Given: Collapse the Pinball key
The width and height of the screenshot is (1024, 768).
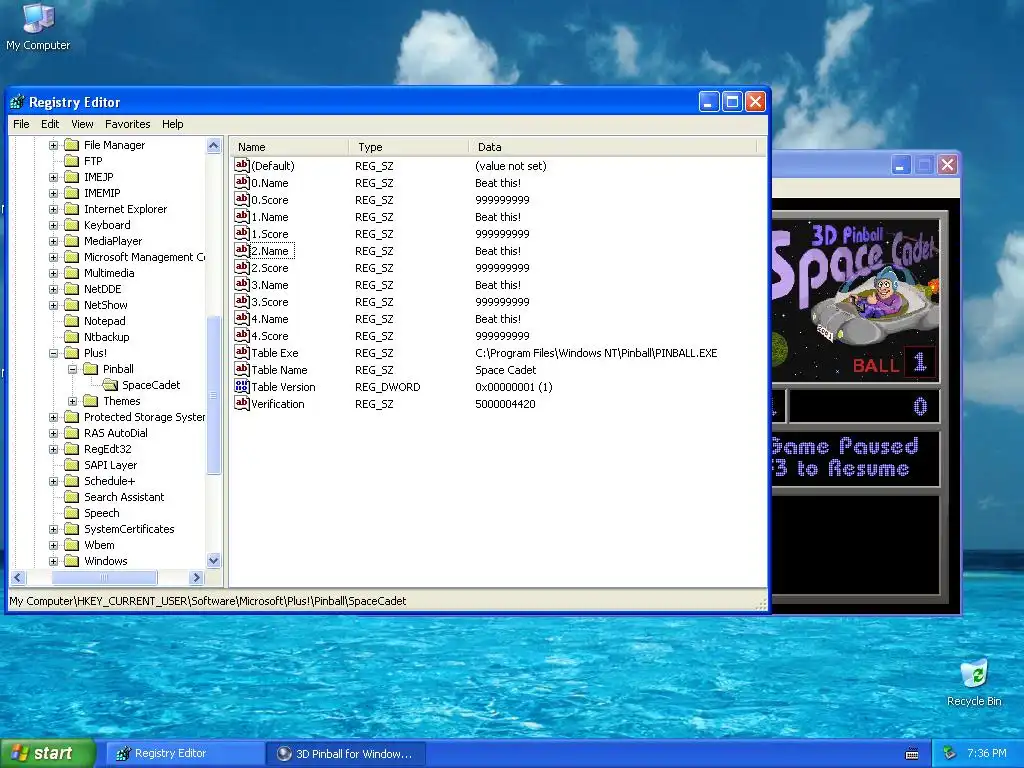Looking at the screenshot, I should coord(72,369).
